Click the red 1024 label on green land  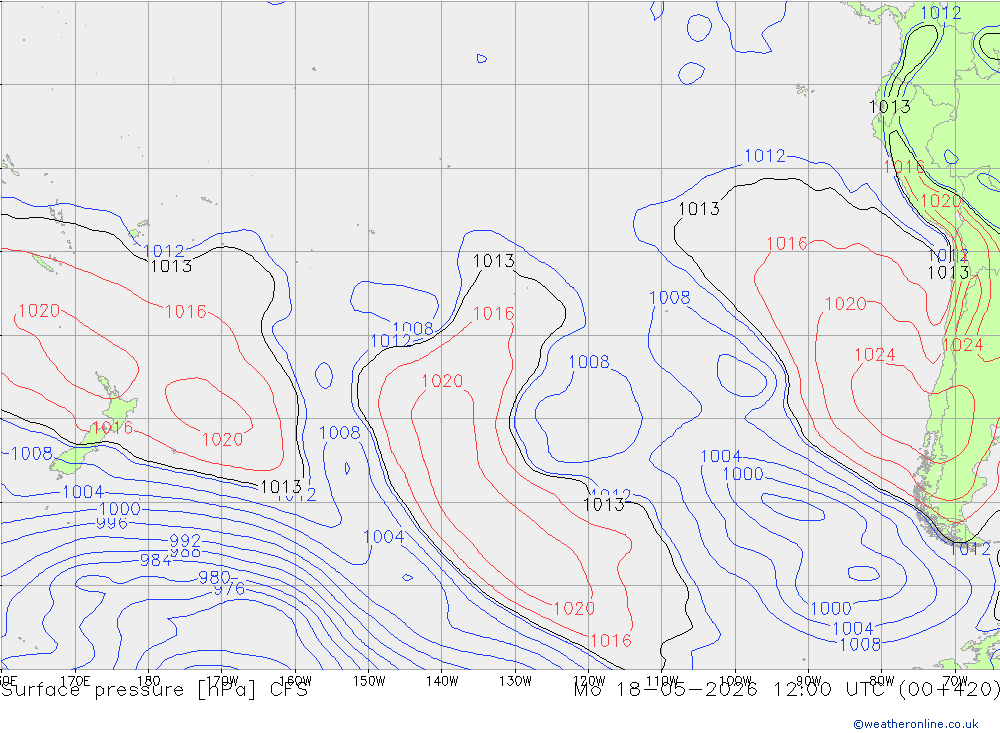tap(963, 345)
